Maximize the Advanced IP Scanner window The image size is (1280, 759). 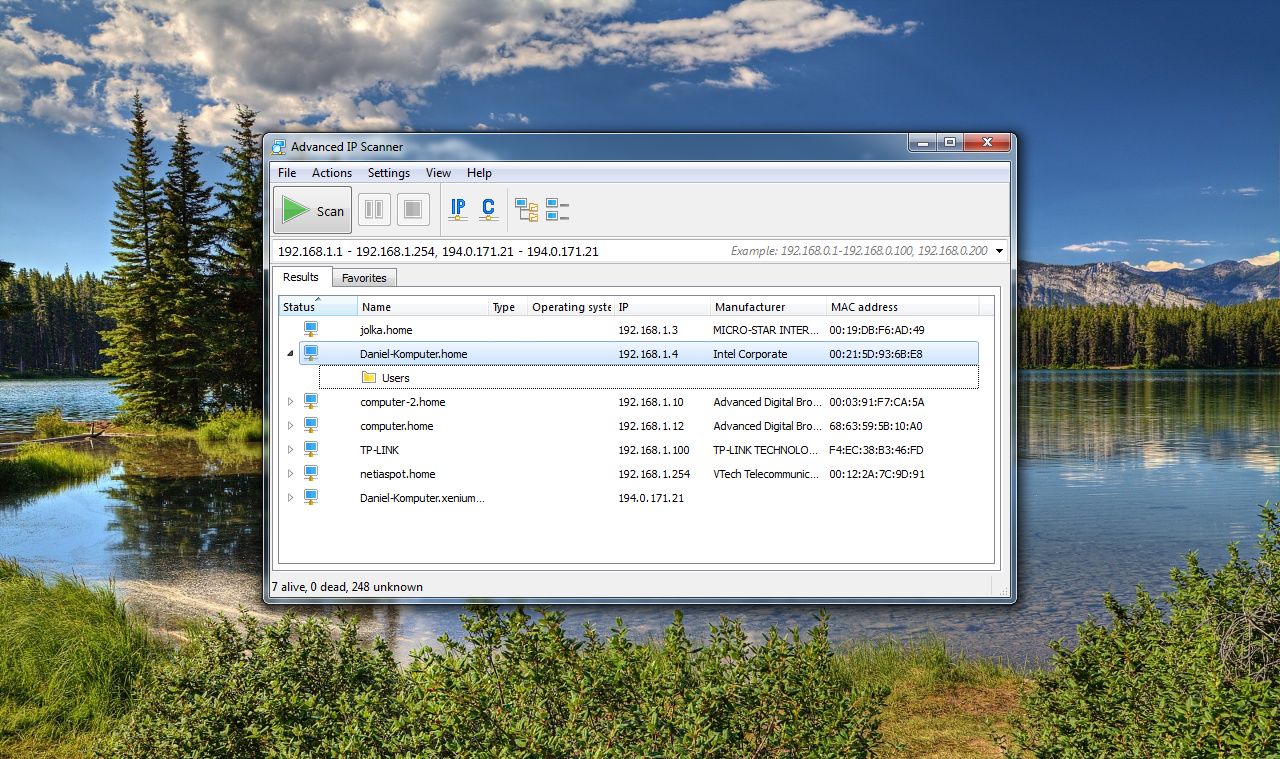click(950, 143)
